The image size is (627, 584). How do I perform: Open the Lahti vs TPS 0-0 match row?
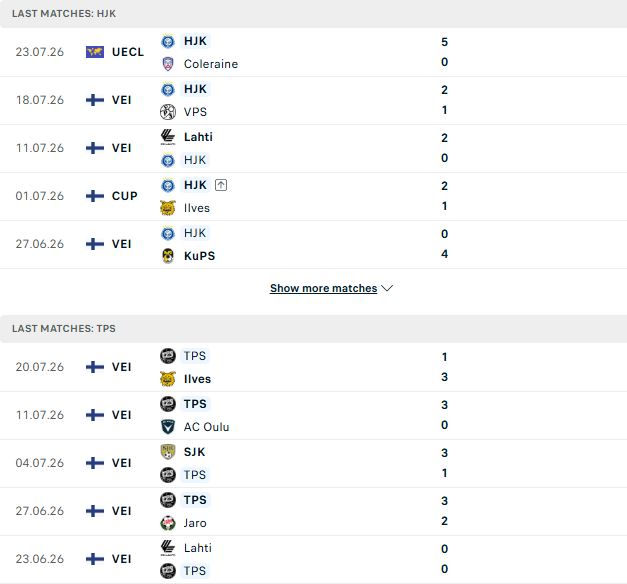coord(314,559)
